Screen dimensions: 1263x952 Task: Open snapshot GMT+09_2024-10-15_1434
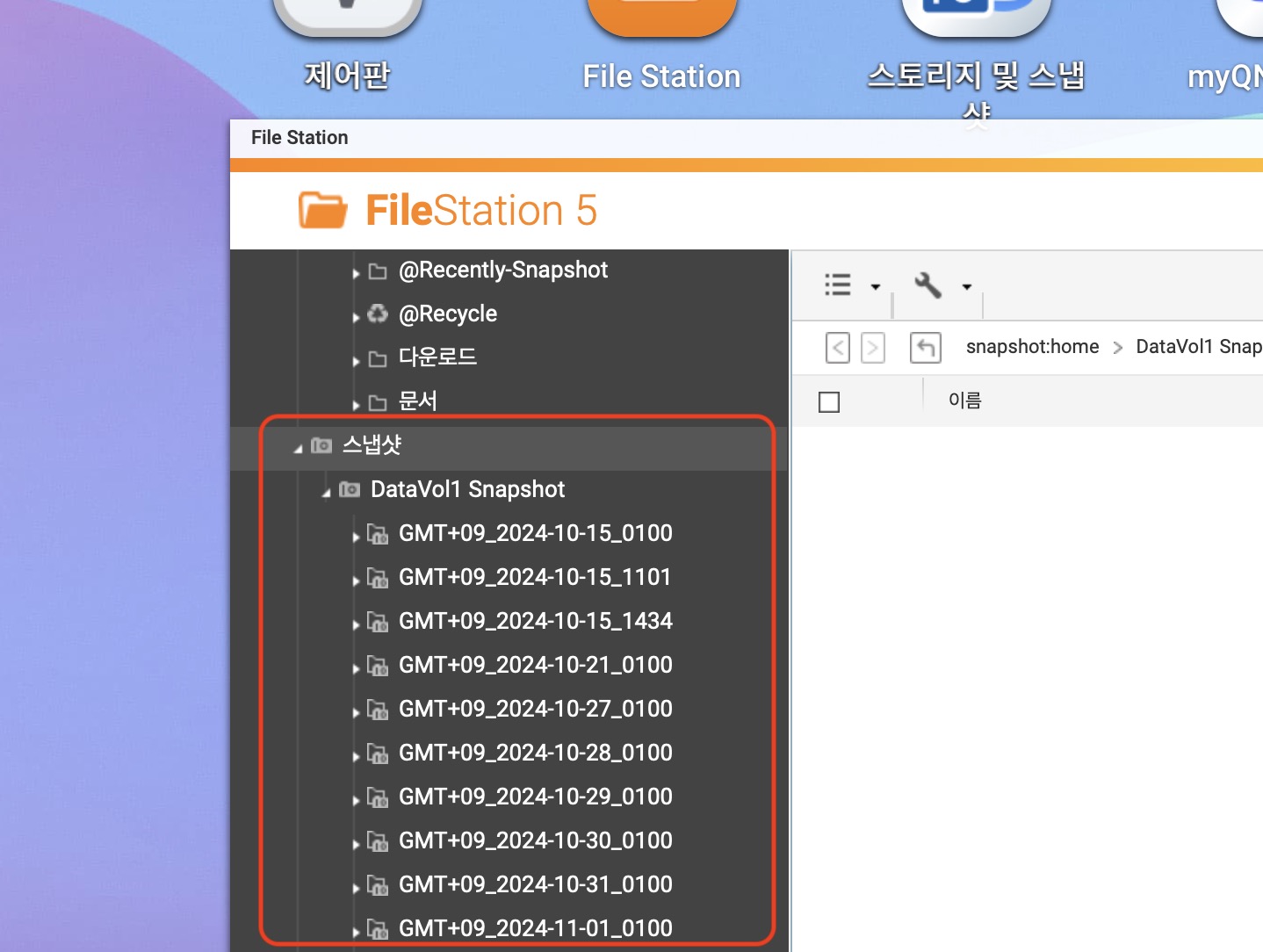(536, 621)
